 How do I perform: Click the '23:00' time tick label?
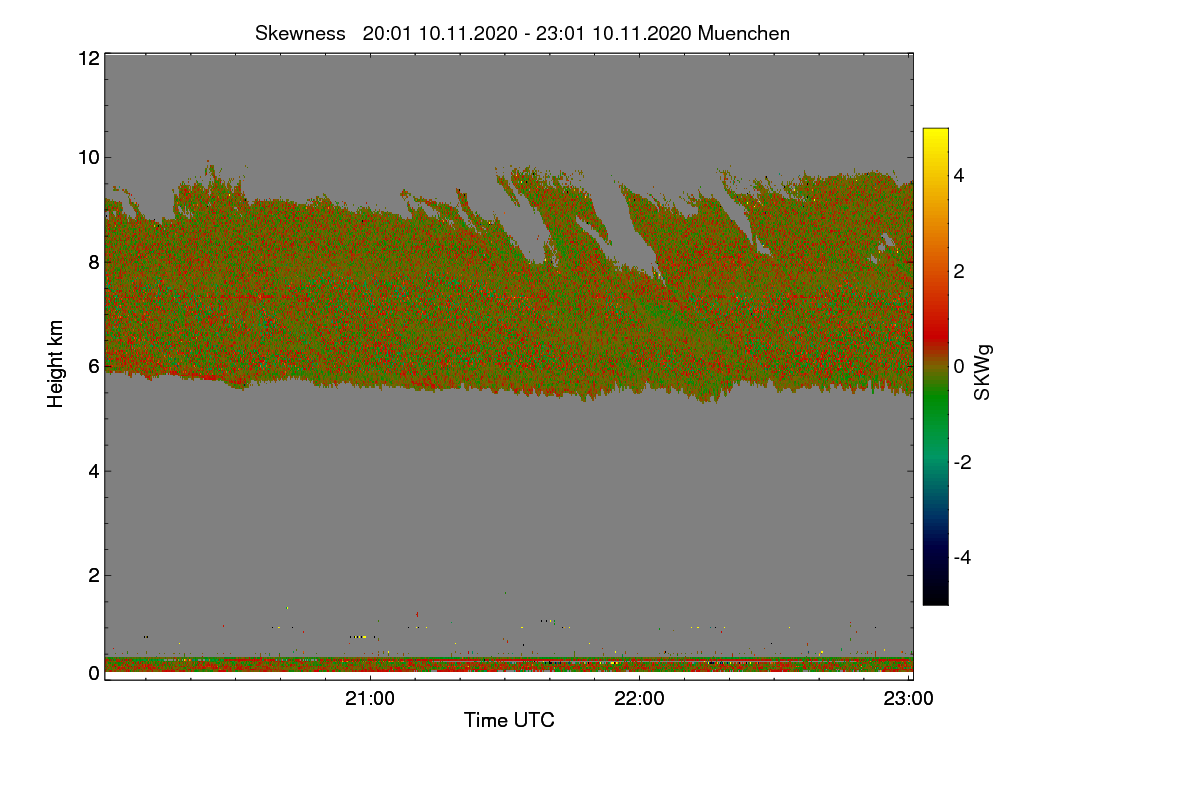[908, 699]
